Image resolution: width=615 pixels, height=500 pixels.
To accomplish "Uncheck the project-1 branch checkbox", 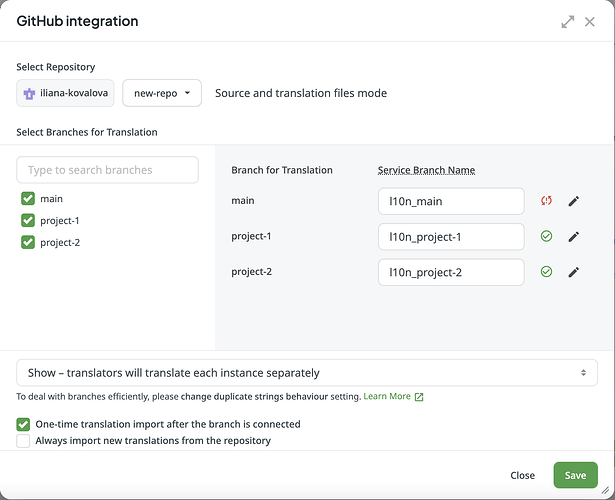I will pyautogui.click(x=28, y=220).
